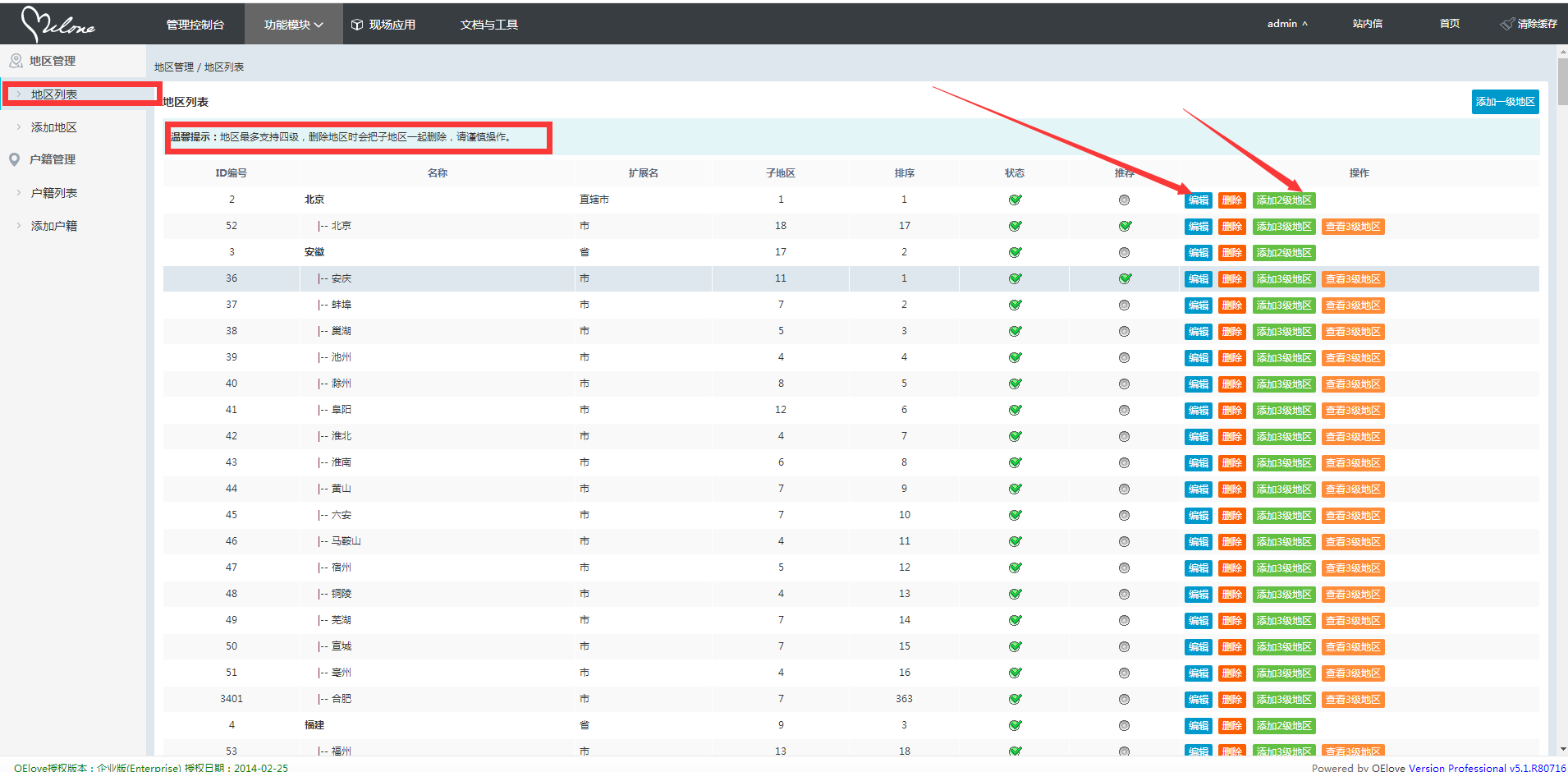This screenshot has width=1568, height=772.
Task: Click the name cell 淮北
Action: coord(342,436)
